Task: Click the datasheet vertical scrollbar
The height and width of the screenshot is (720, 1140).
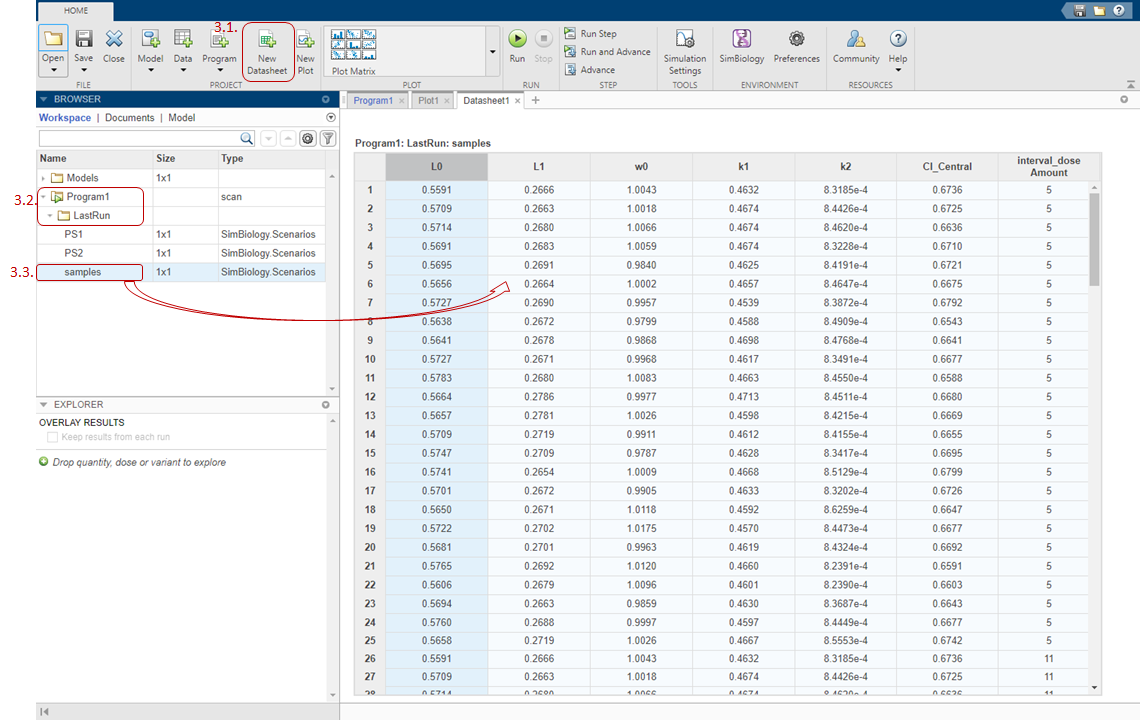Action: [x=1093, y=240]
